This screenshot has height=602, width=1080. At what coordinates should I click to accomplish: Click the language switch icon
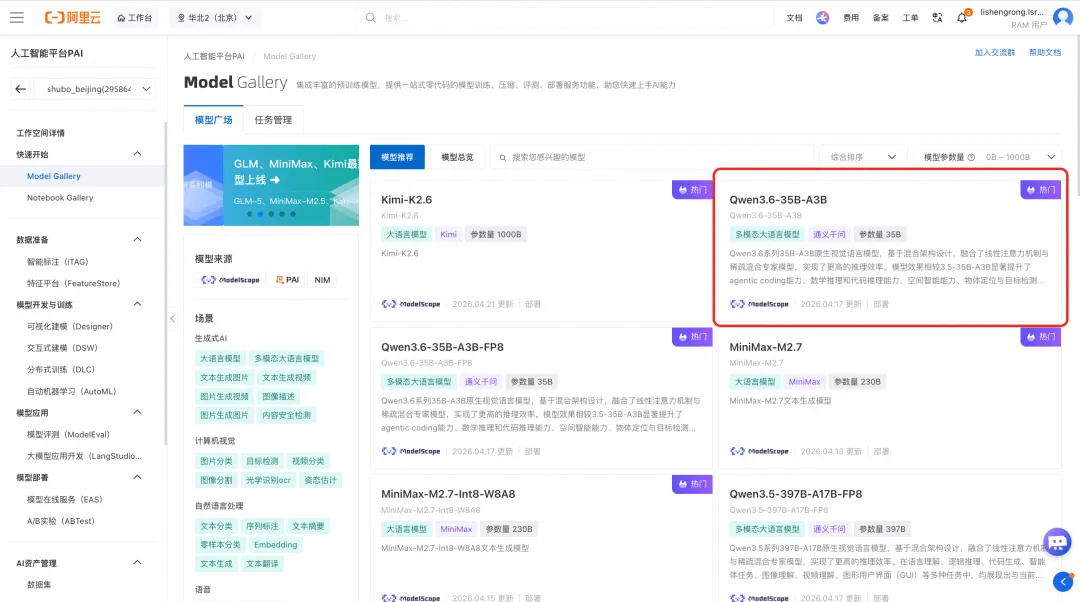(937, 18)
